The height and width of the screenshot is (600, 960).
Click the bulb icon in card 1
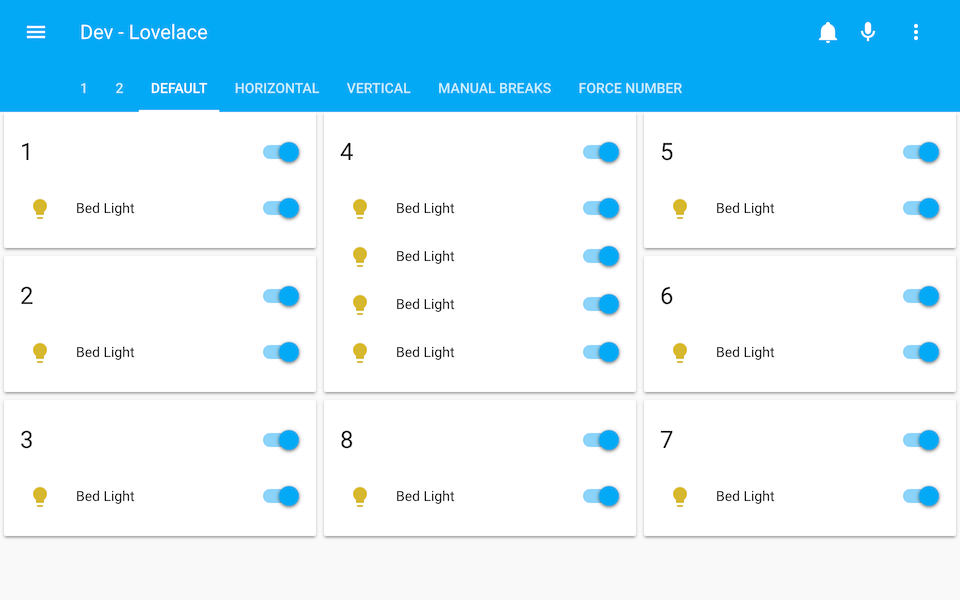40,208
